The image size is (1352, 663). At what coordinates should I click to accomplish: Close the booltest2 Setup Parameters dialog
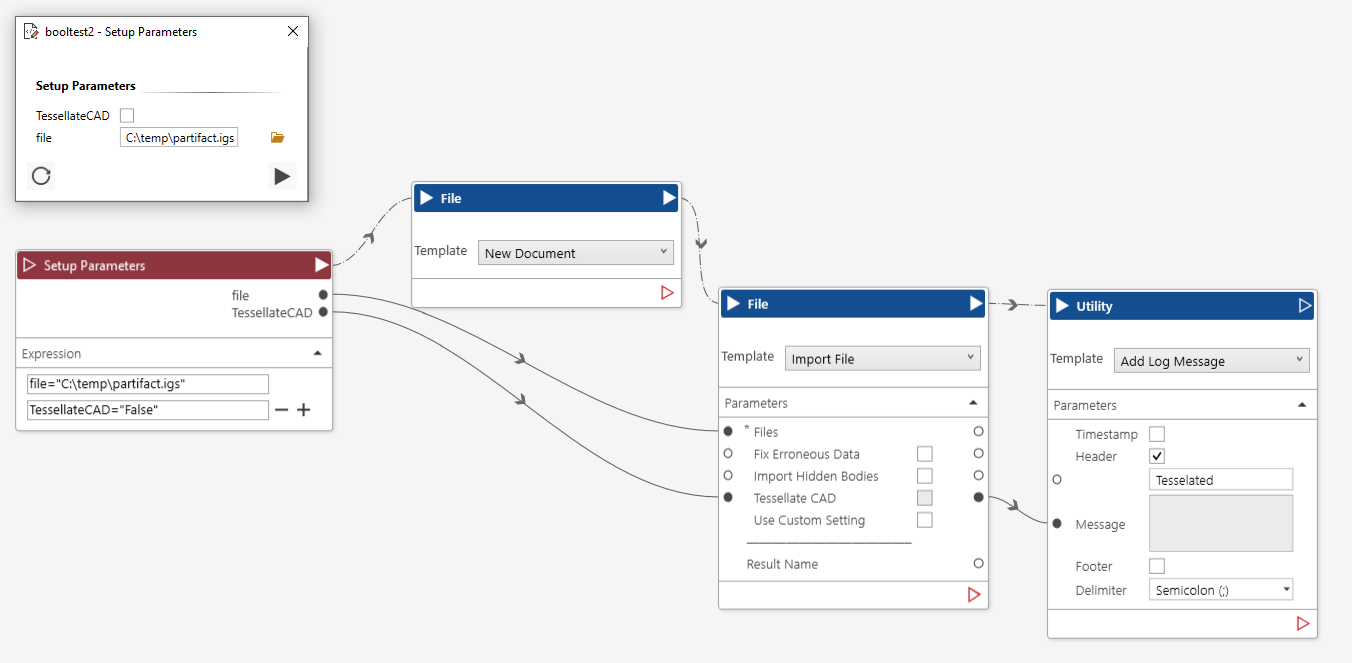pyautogui.click(x=293, y=31)
